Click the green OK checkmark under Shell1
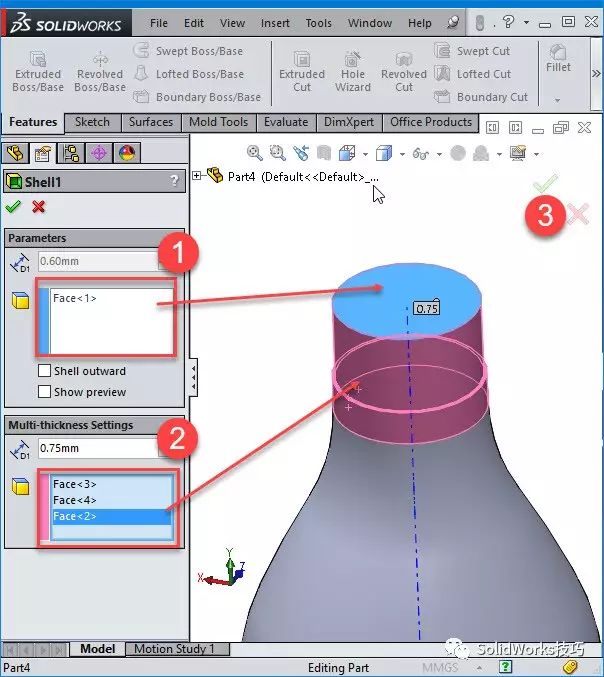 pos(13,207)
